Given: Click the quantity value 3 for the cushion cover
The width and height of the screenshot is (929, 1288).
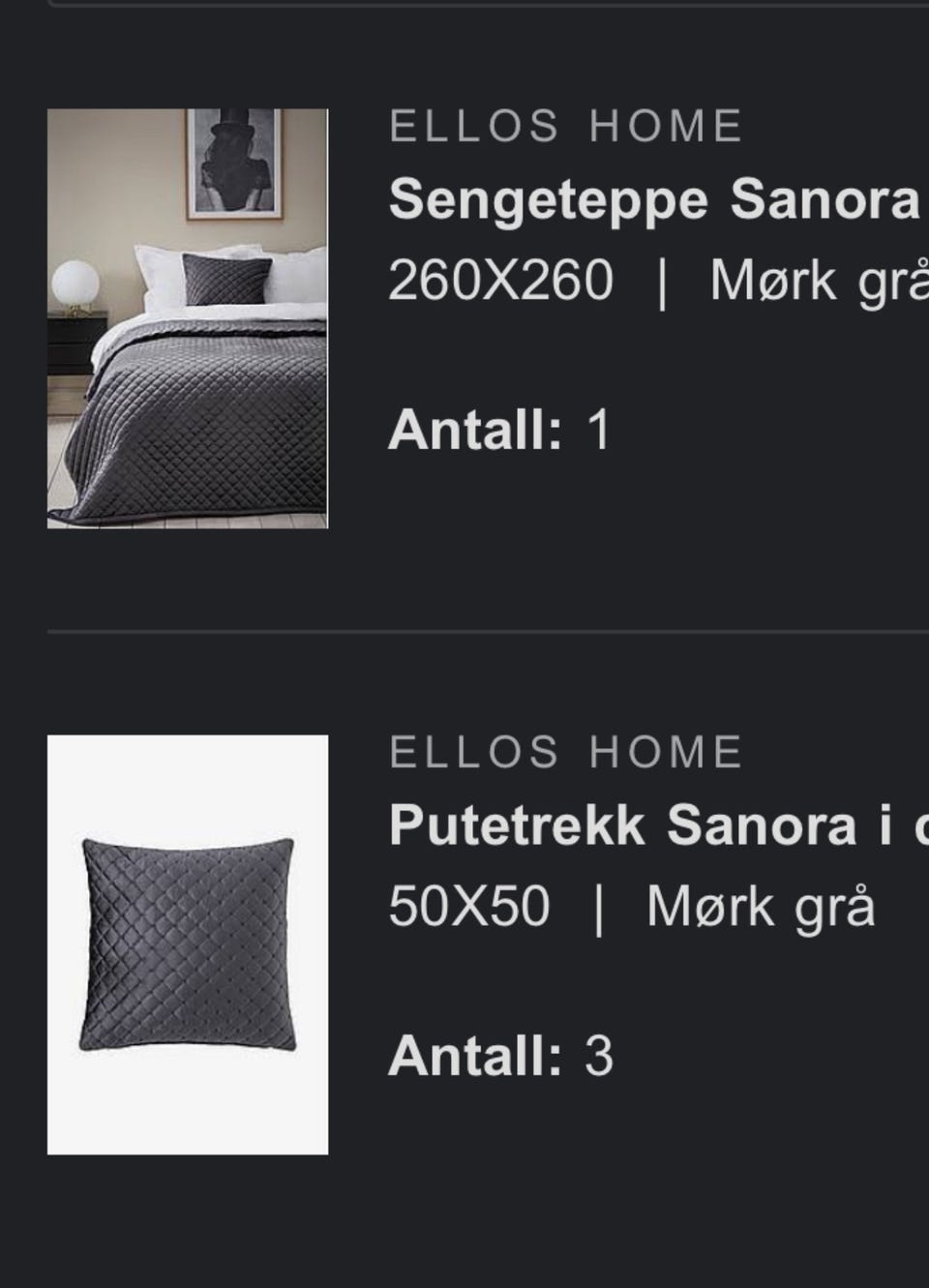Looking at the screenshot, I should point(599,1055).
